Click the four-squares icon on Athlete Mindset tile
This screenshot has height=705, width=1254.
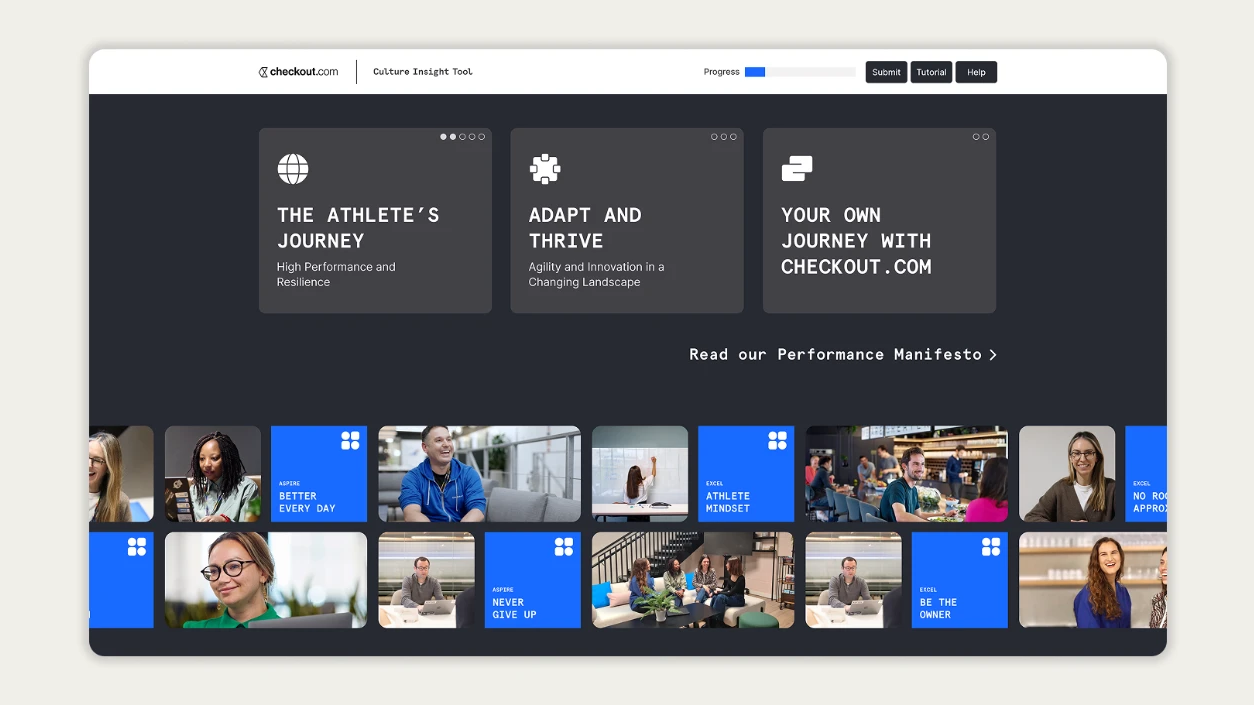pos(777,441)
